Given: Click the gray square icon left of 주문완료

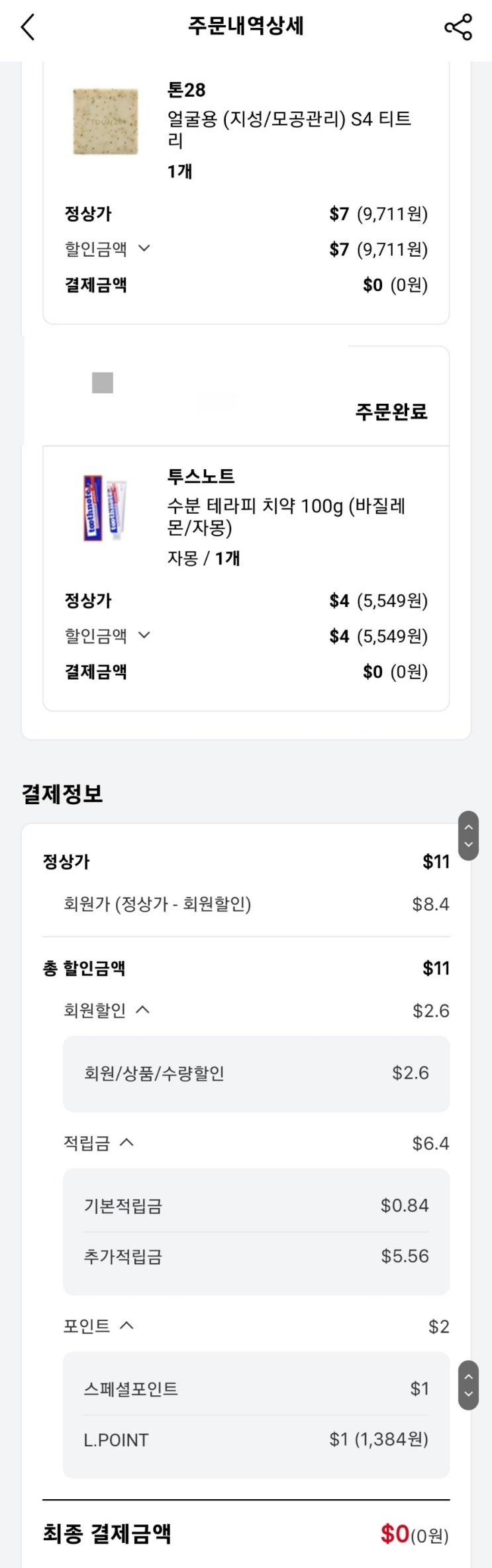Looking at the screenshot, I should [x=103, y=383].
